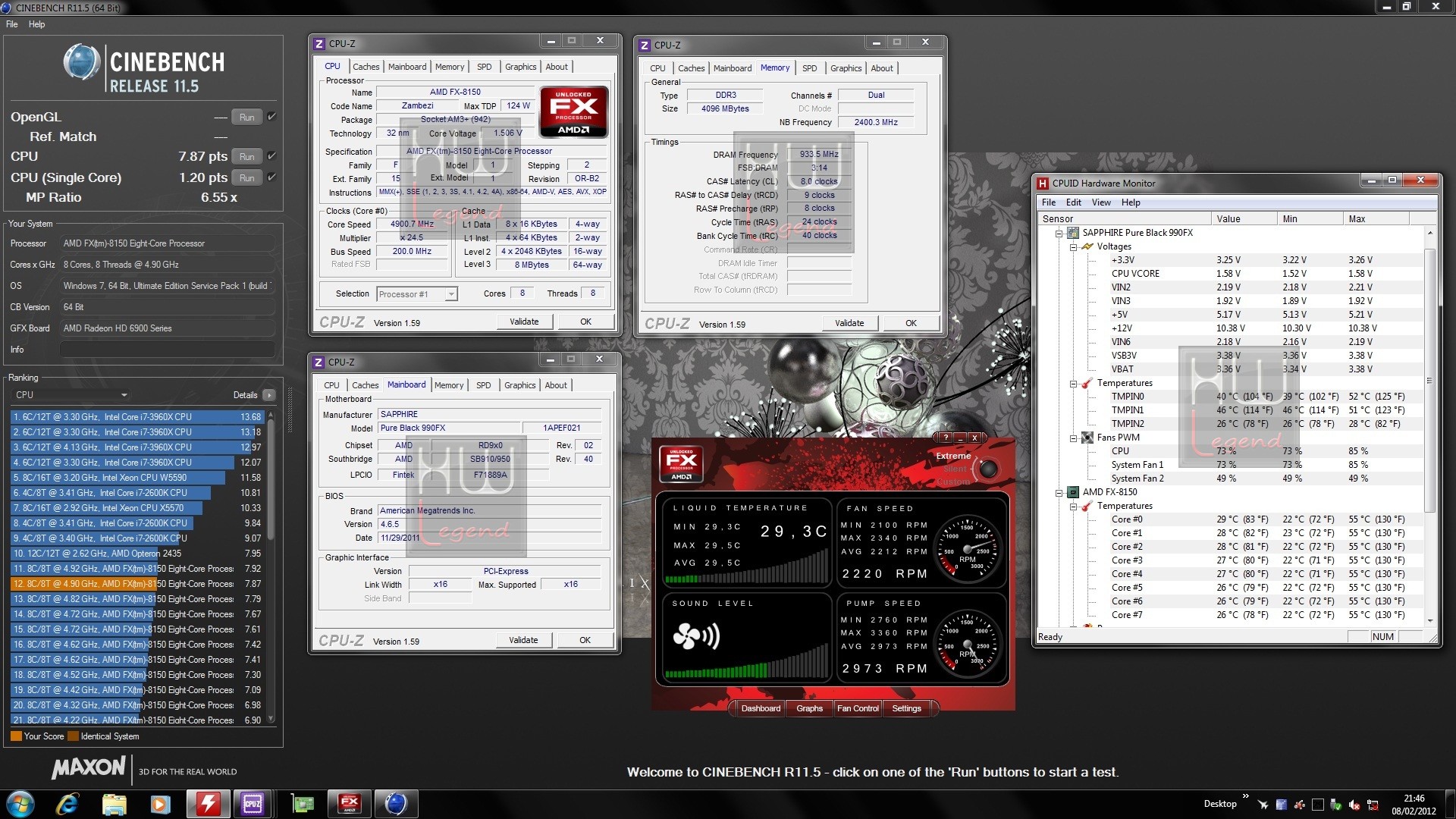
Task: Click the HWMonitor vertical scrollbar
Action: tap(1429, 426)
